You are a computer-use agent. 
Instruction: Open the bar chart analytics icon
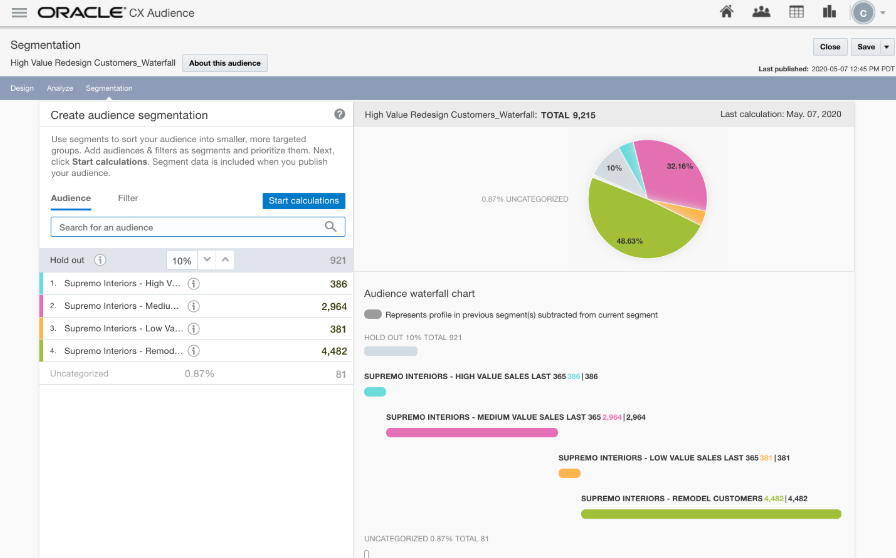pos(829,12)
